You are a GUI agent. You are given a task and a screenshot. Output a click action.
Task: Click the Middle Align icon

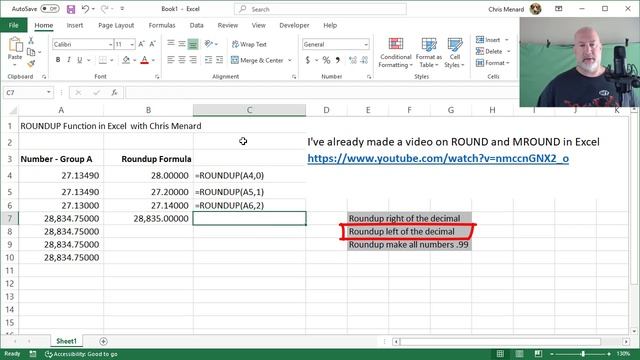coord(182,44)
